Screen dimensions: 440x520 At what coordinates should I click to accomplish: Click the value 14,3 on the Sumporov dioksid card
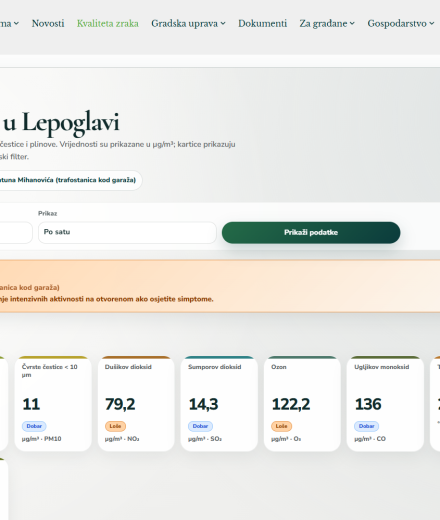click(x=203, y=404)
